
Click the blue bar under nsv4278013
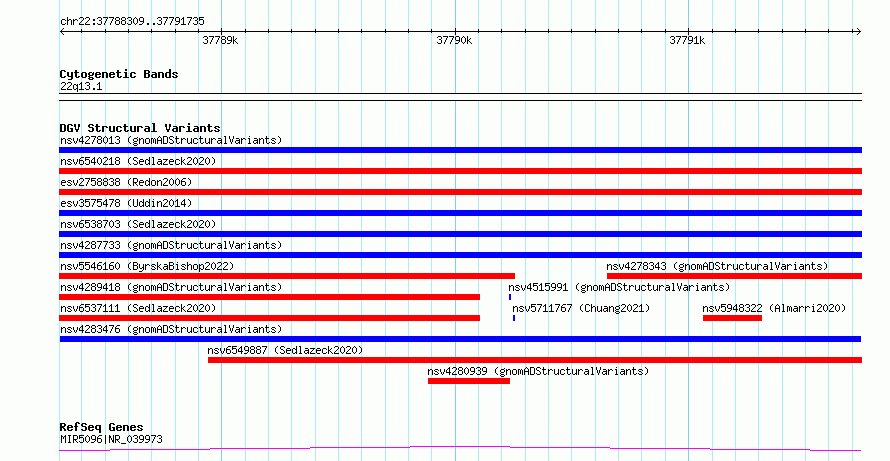460,150
